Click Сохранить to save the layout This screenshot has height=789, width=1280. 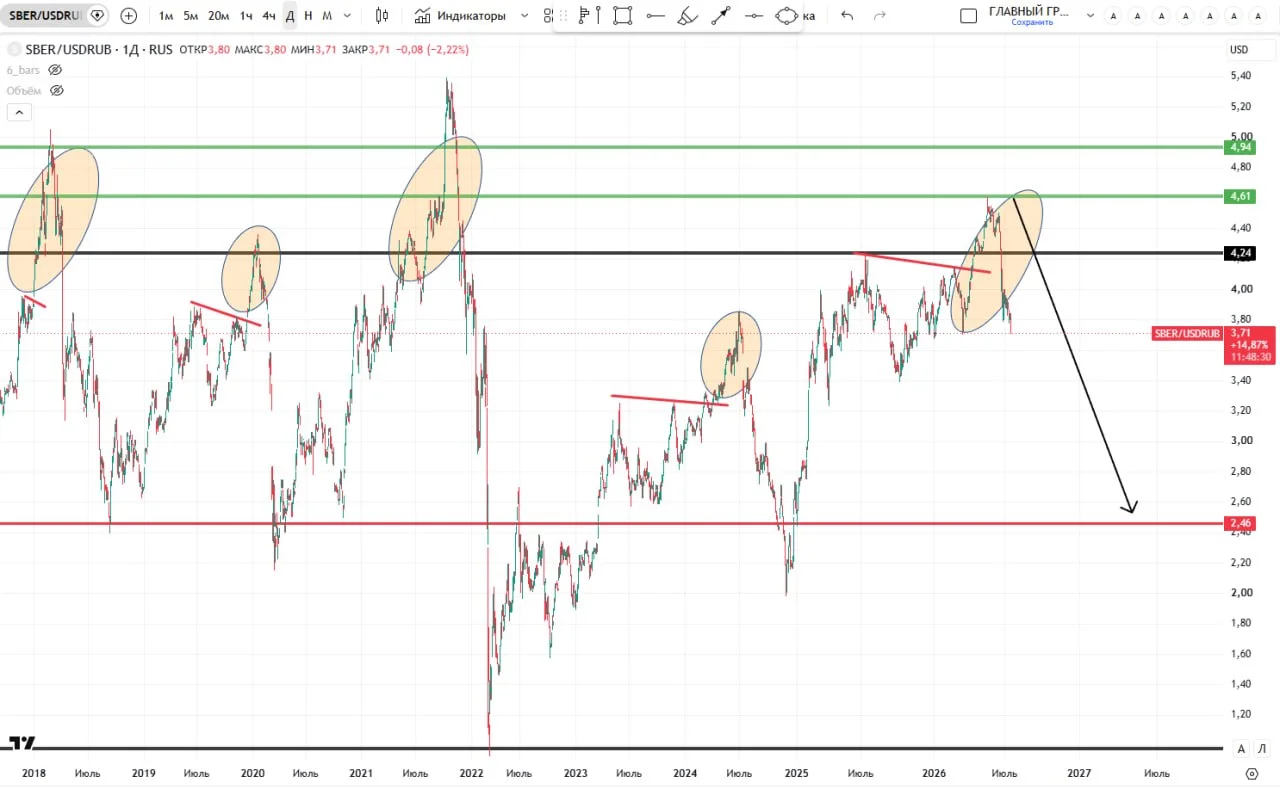(x=1032, y=22)
